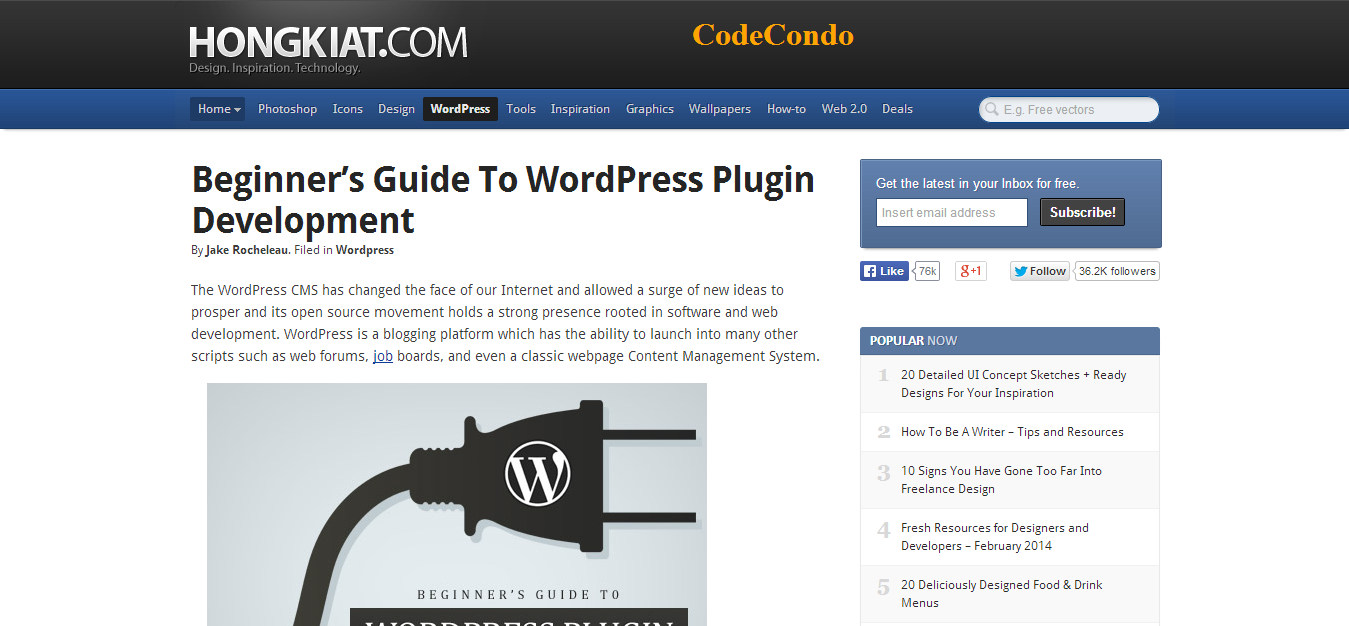The image size is (1349, 626).
Task: Click the Subscribe! button
Action: [1082, 212]
